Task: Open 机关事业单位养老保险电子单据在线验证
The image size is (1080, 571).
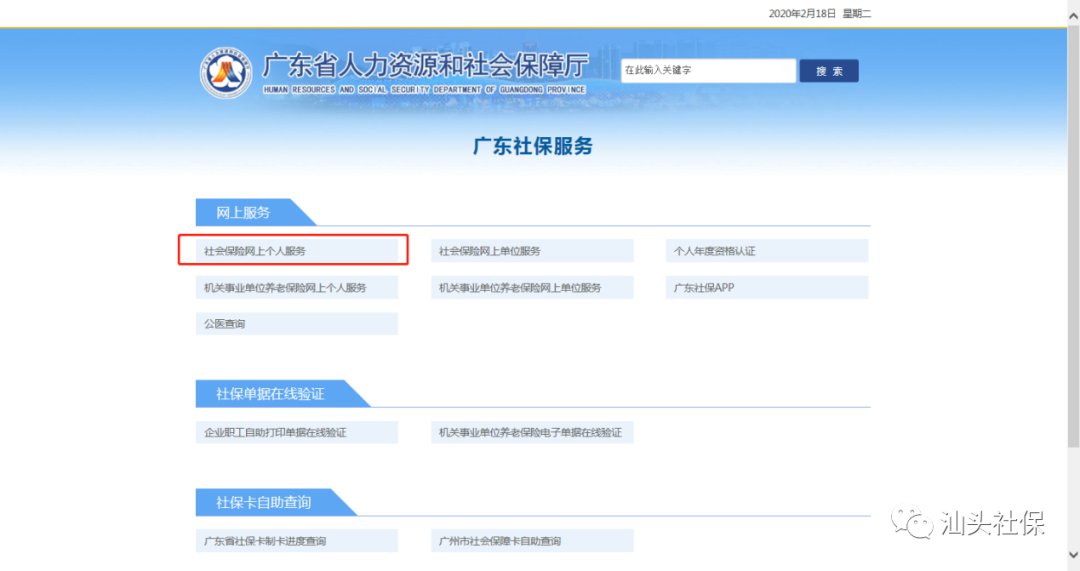Action: coord(532,433)
